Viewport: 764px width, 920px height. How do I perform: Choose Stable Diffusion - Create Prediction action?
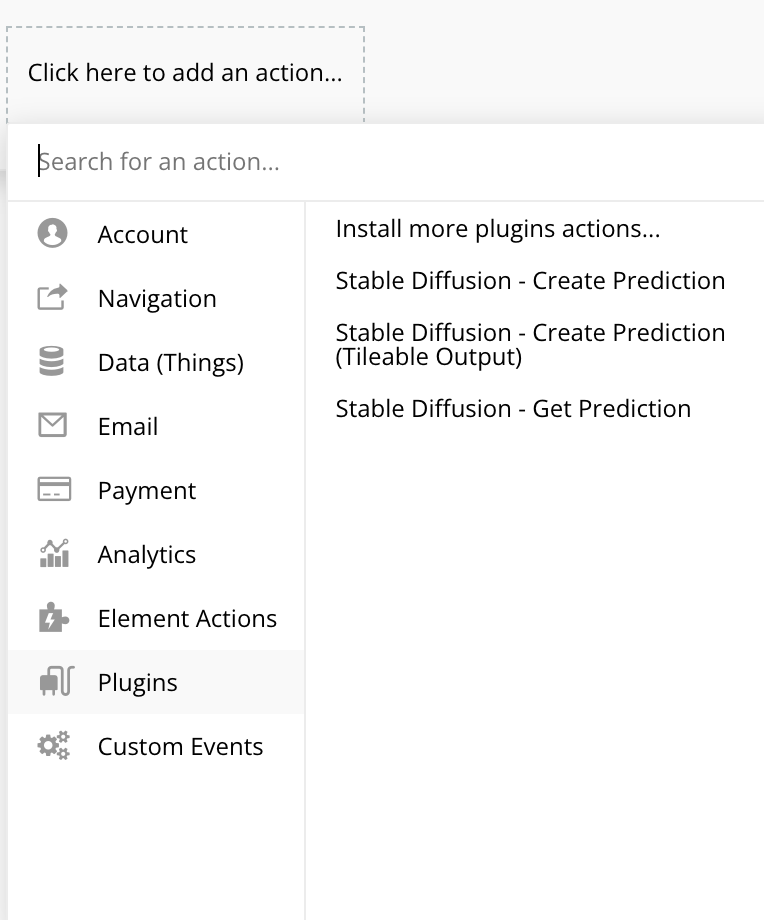(x=530, y=281)
